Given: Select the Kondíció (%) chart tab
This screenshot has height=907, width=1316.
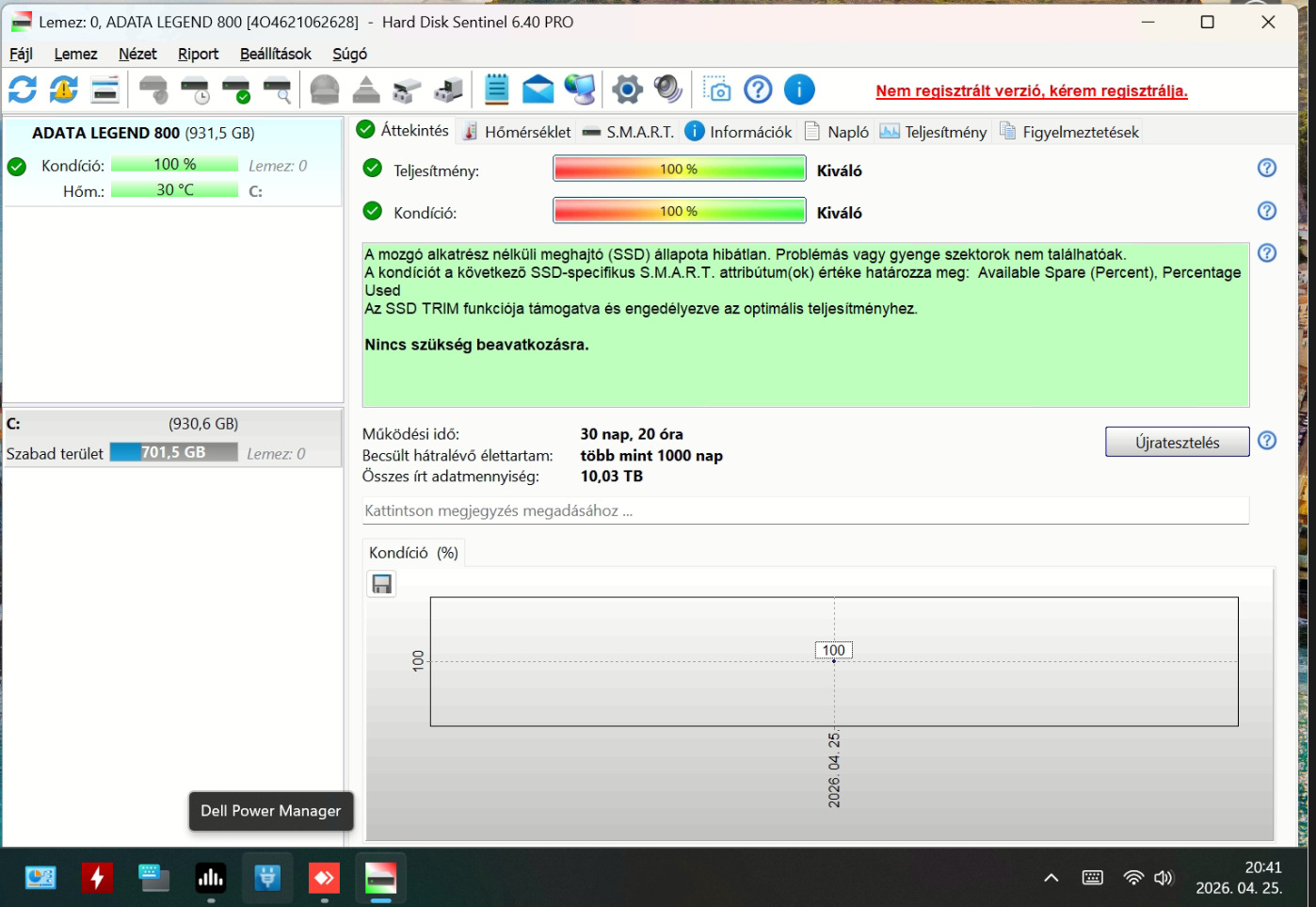Looking at the screenshot, I should coord(413,553).
